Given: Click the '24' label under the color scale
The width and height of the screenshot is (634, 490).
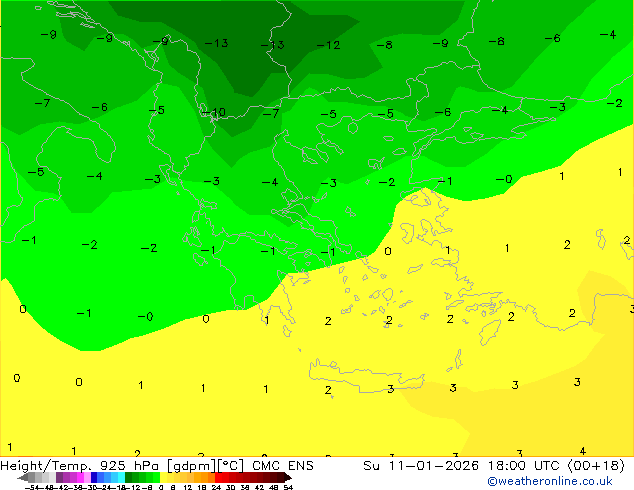Looking at the screenshot, I should [216, 487].
